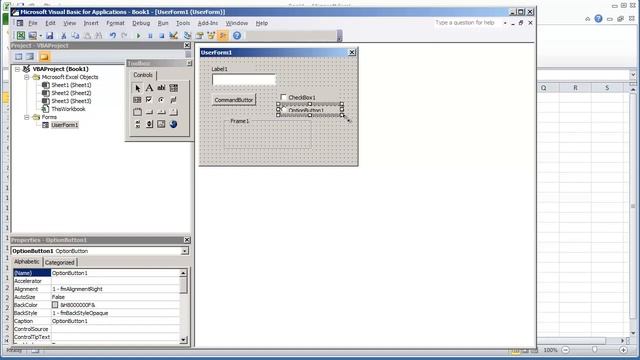Select the ComboBox tool in Toolbox
Viewport: 640px width, 360px height.
tap(173, 88)
